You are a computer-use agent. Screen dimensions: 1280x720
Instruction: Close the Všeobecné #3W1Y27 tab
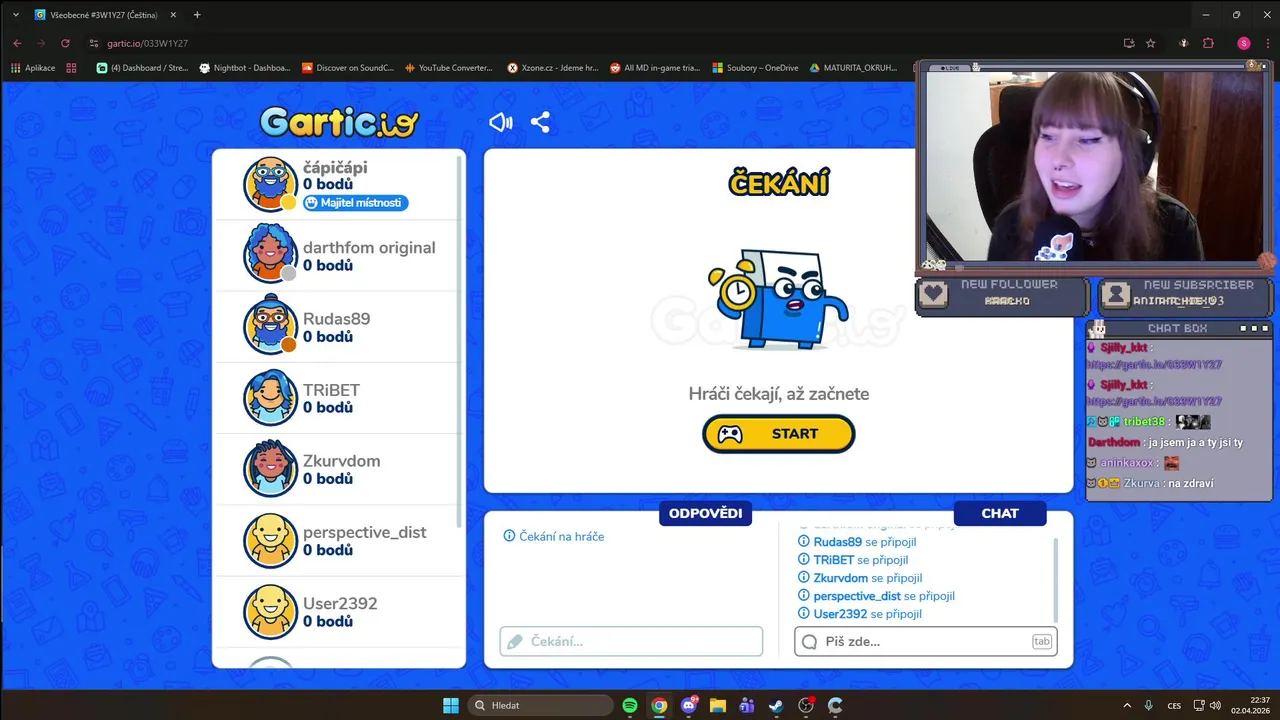(174, 15)
